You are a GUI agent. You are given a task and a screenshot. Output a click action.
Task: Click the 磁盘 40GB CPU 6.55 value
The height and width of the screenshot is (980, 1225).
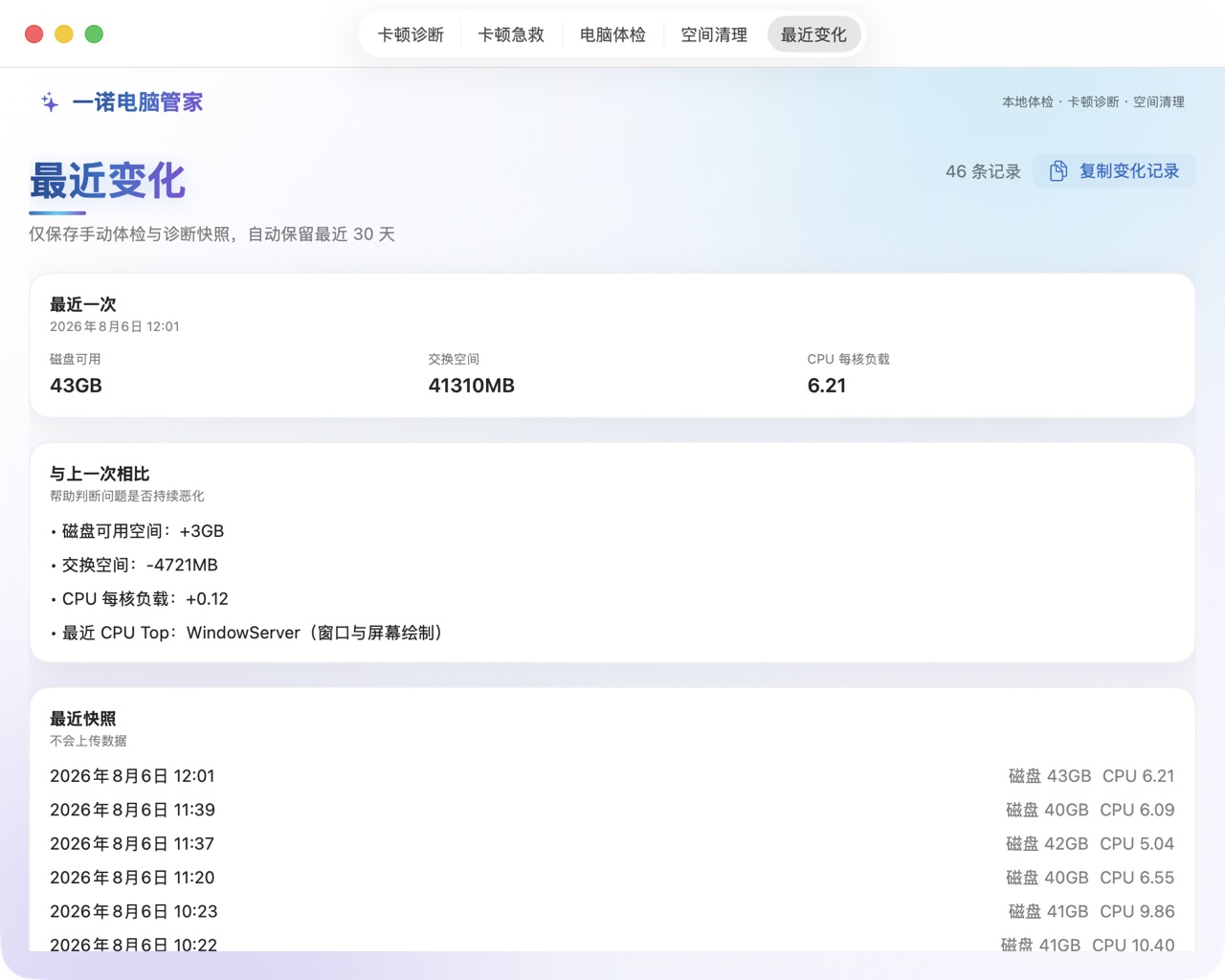pyautogui.click(x=1090, y=878)
